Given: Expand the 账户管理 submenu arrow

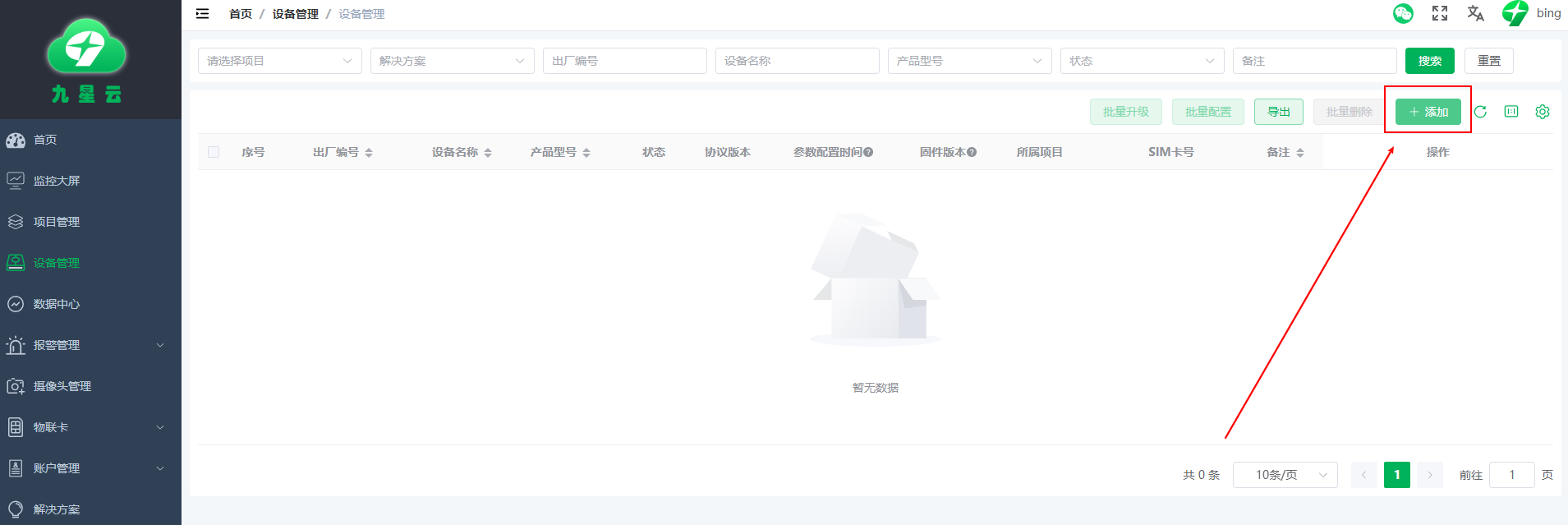Looking at the screenshot, I should coord(160,468).
